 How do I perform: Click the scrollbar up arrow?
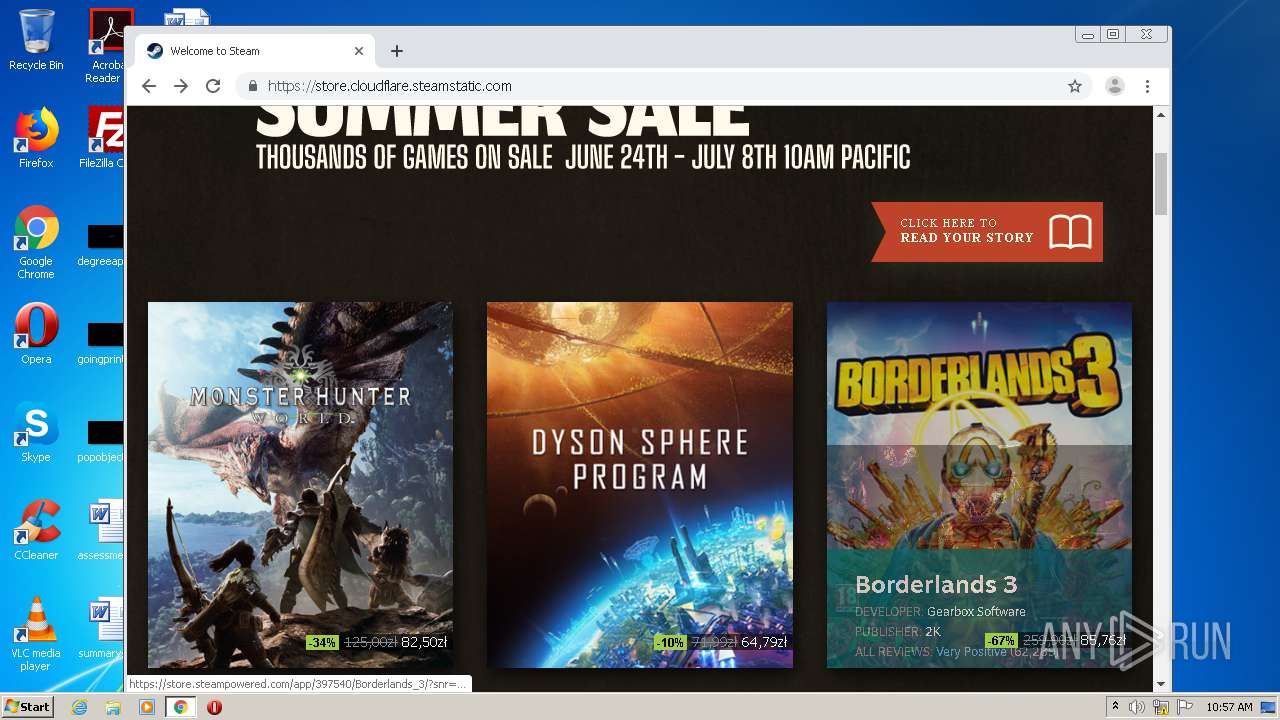pos(1160,114)
